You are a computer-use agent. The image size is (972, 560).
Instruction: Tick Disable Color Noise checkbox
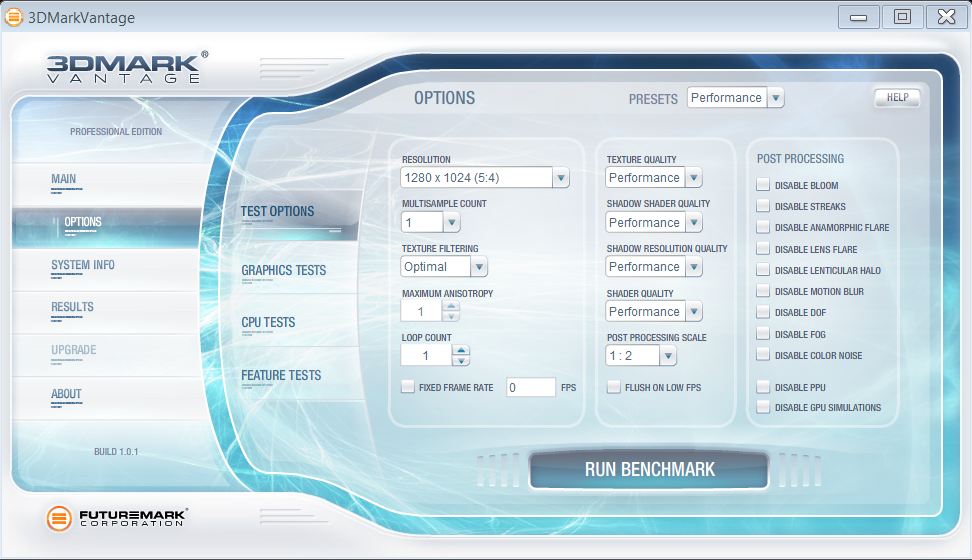[763, 355]
